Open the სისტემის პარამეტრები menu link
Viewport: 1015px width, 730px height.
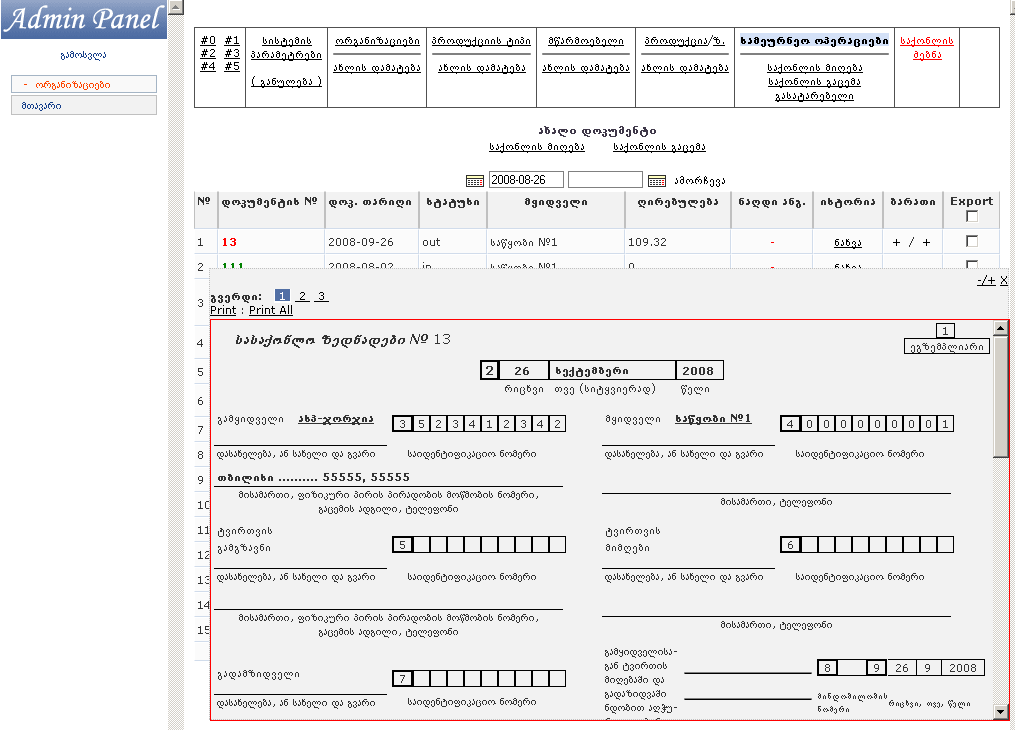pyautogui.click(x=286, y=48)
